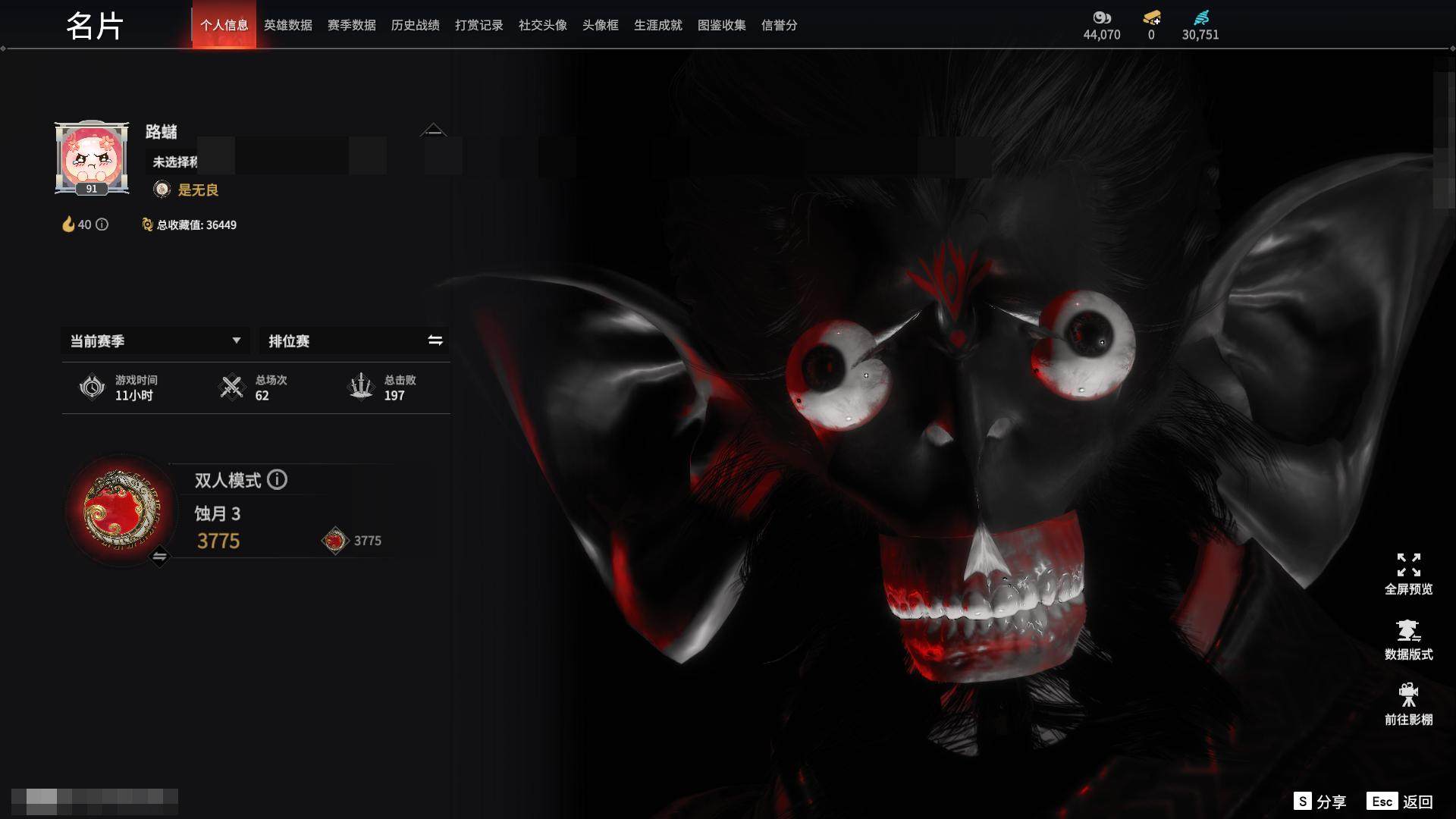Image resolution: width=1456 pixels, height=819 pixels.
Task: Click the gold bar recharge icon
Action: tap(1152, 17)
